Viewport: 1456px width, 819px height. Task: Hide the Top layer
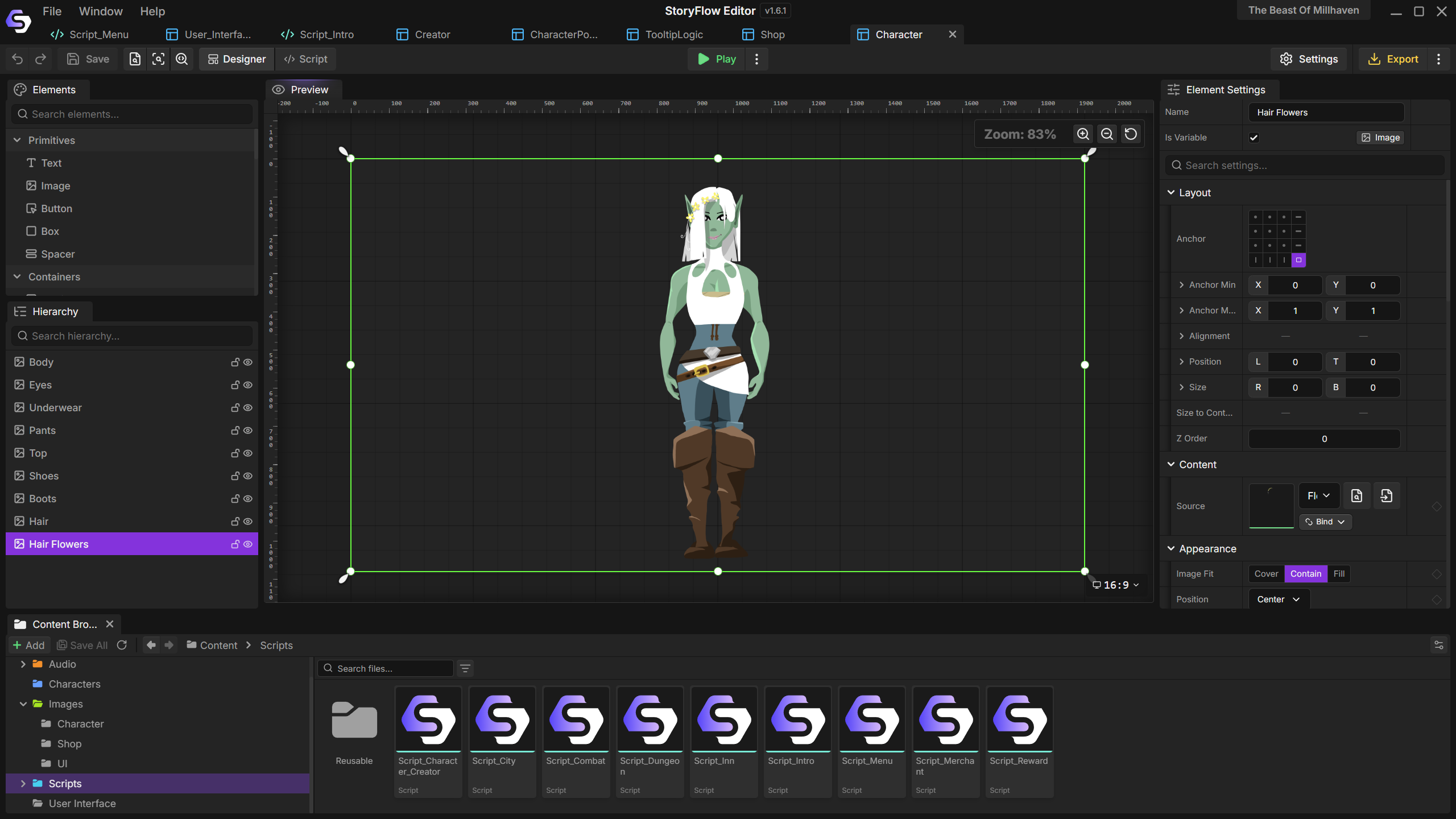click(x=248, y=453)
